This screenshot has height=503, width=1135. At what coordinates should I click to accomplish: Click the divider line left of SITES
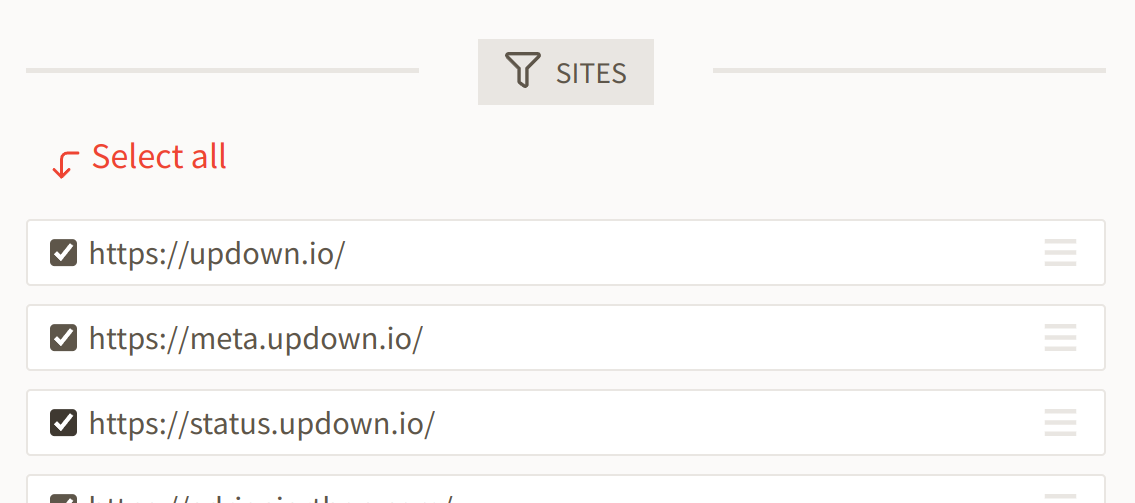tap(222, 71)
